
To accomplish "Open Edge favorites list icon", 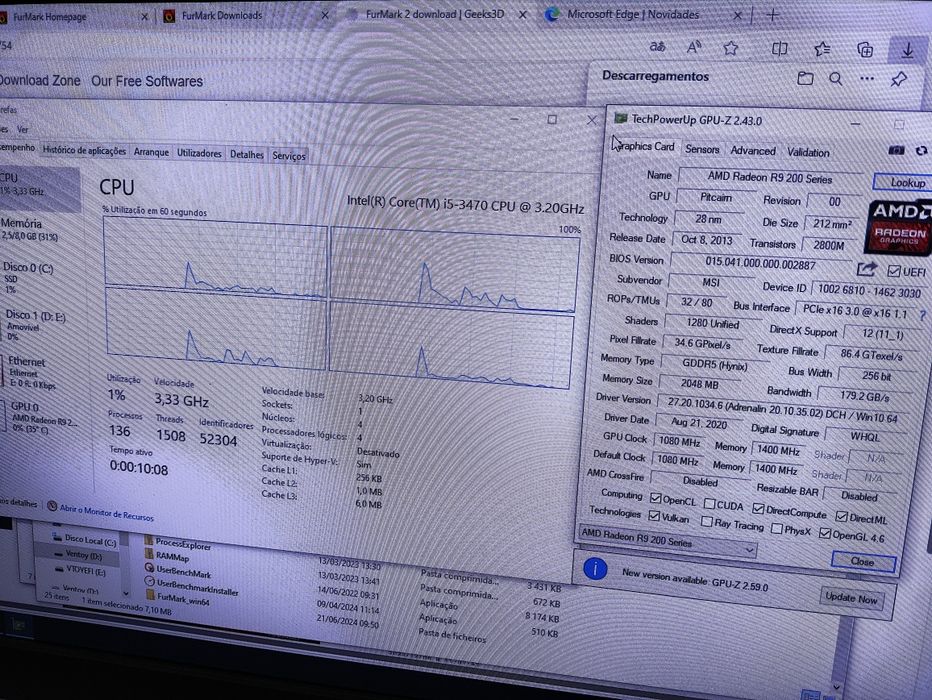I will click(823, 49).
